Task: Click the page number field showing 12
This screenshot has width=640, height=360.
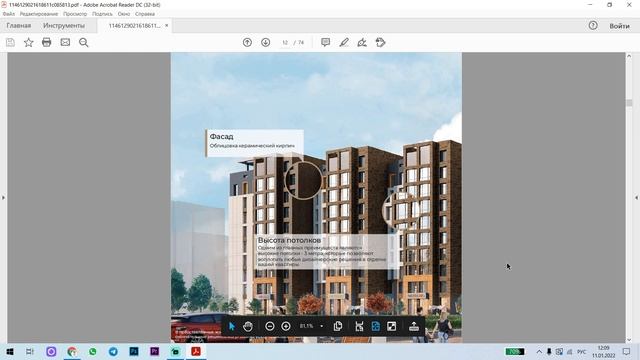Action: [285, 42]
